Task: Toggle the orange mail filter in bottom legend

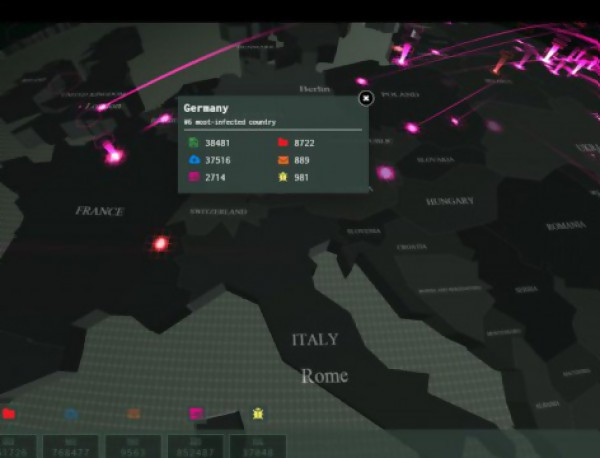Action: pos(134,413)
